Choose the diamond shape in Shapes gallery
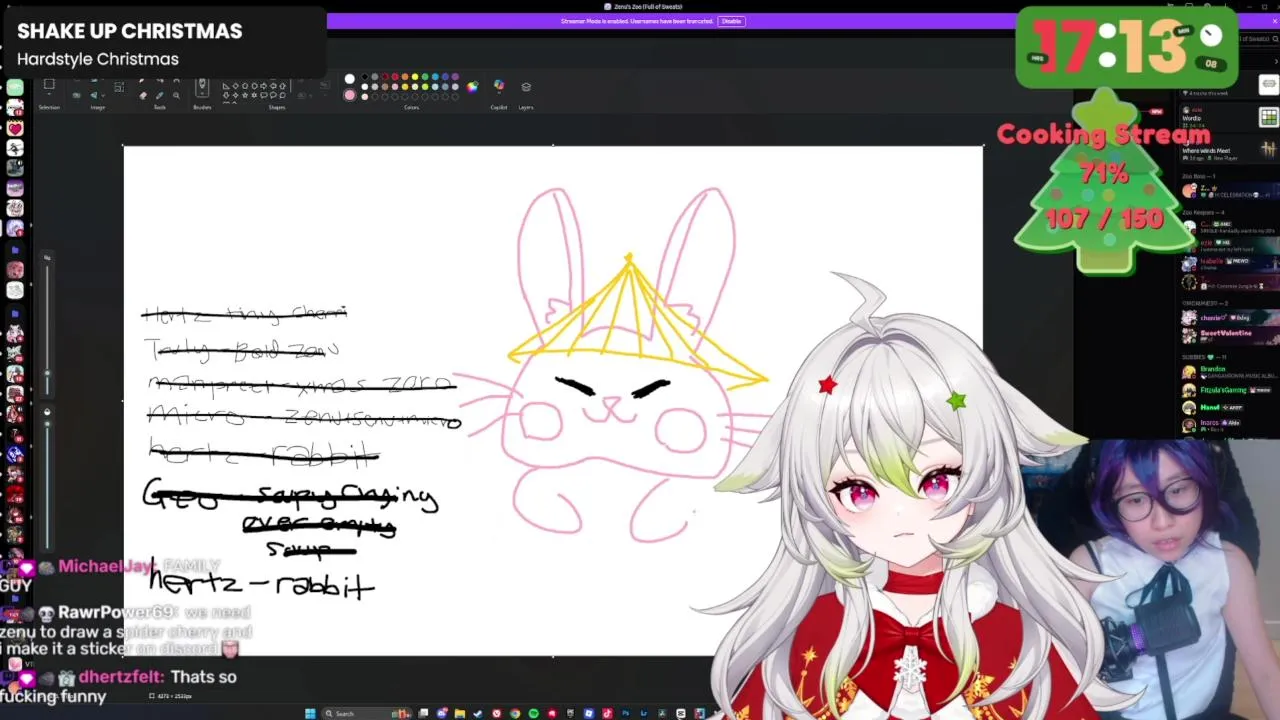The image size is (1280, 720). [x=235, y=86]
